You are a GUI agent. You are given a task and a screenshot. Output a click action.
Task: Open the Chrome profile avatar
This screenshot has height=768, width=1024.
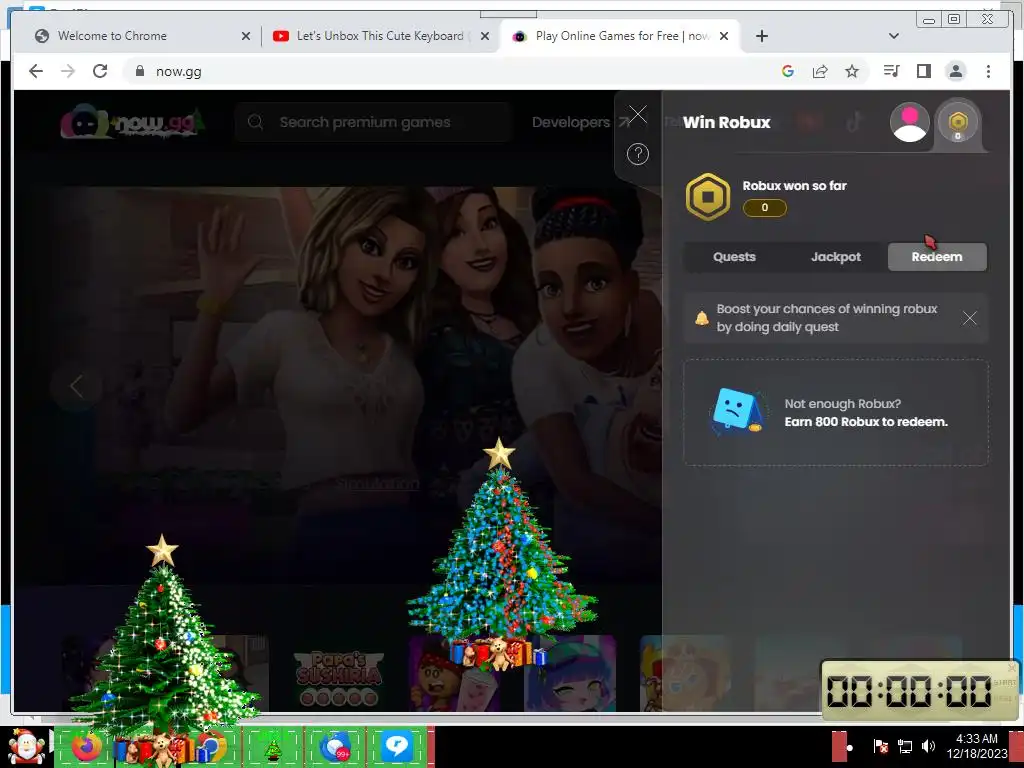(x=955, y=71)
